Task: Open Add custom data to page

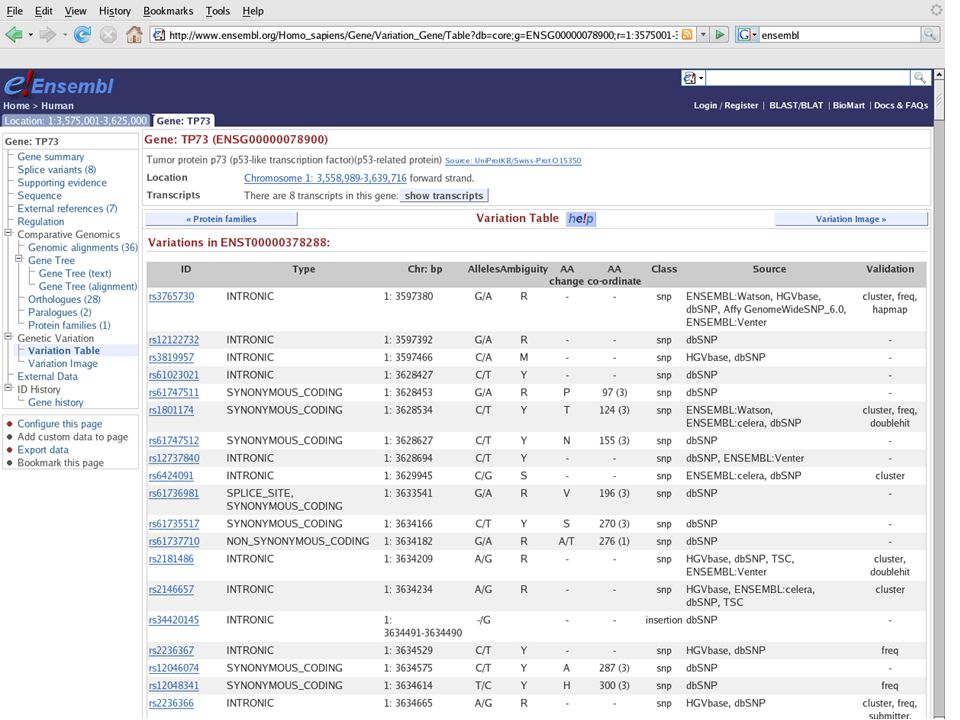Action: (73, 437)
